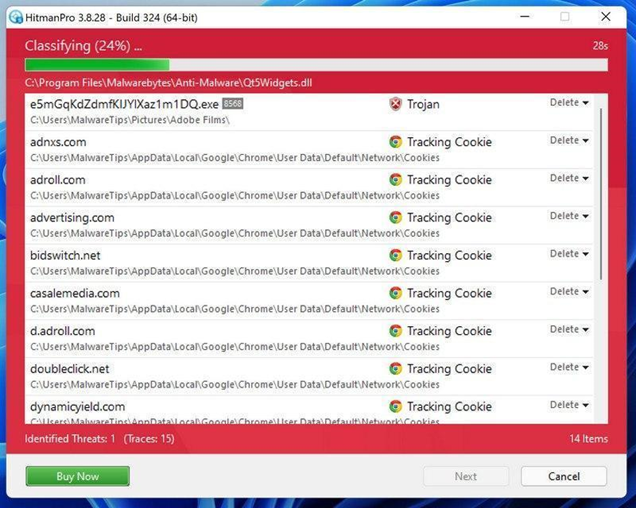Cancel the scan with Cancel button
The height and width of the screenshot is (508, 636).
(564, 476)
